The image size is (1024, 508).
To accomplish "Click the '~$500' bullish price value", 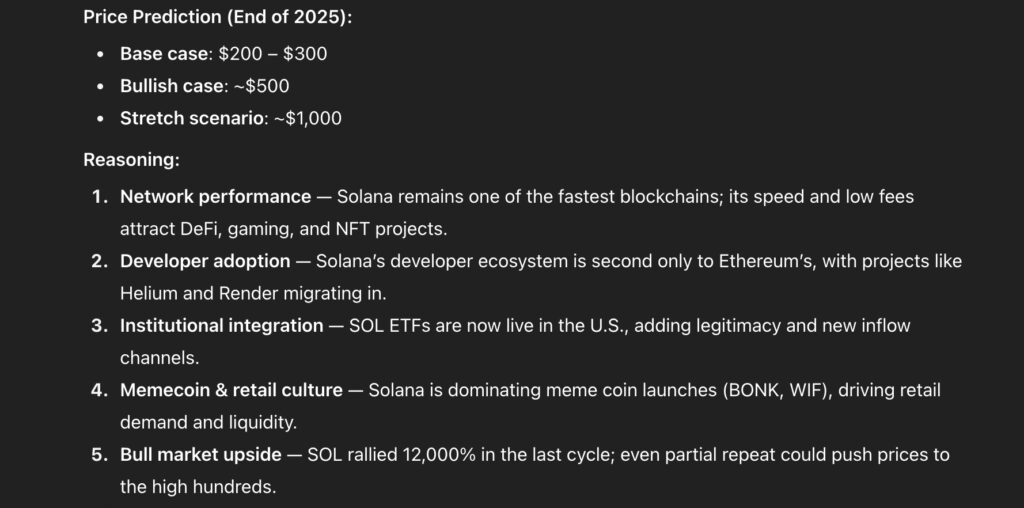I will coord(261,86).
